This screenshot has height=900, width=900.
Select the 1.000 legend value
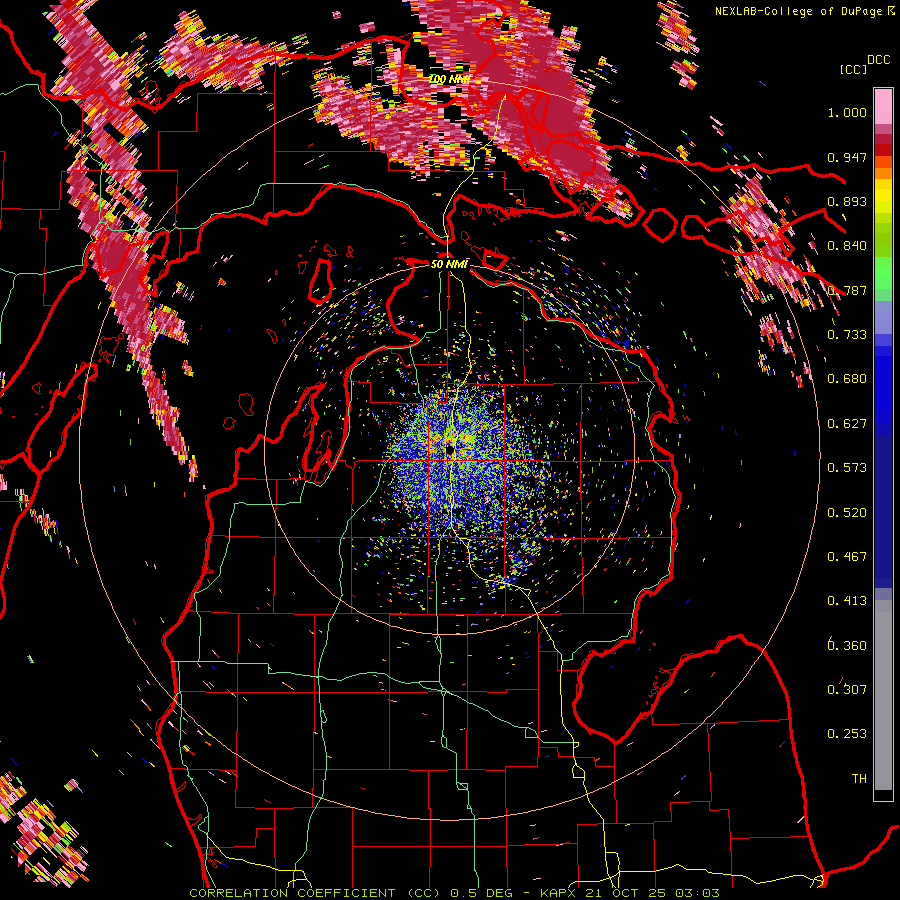(847, 112)
